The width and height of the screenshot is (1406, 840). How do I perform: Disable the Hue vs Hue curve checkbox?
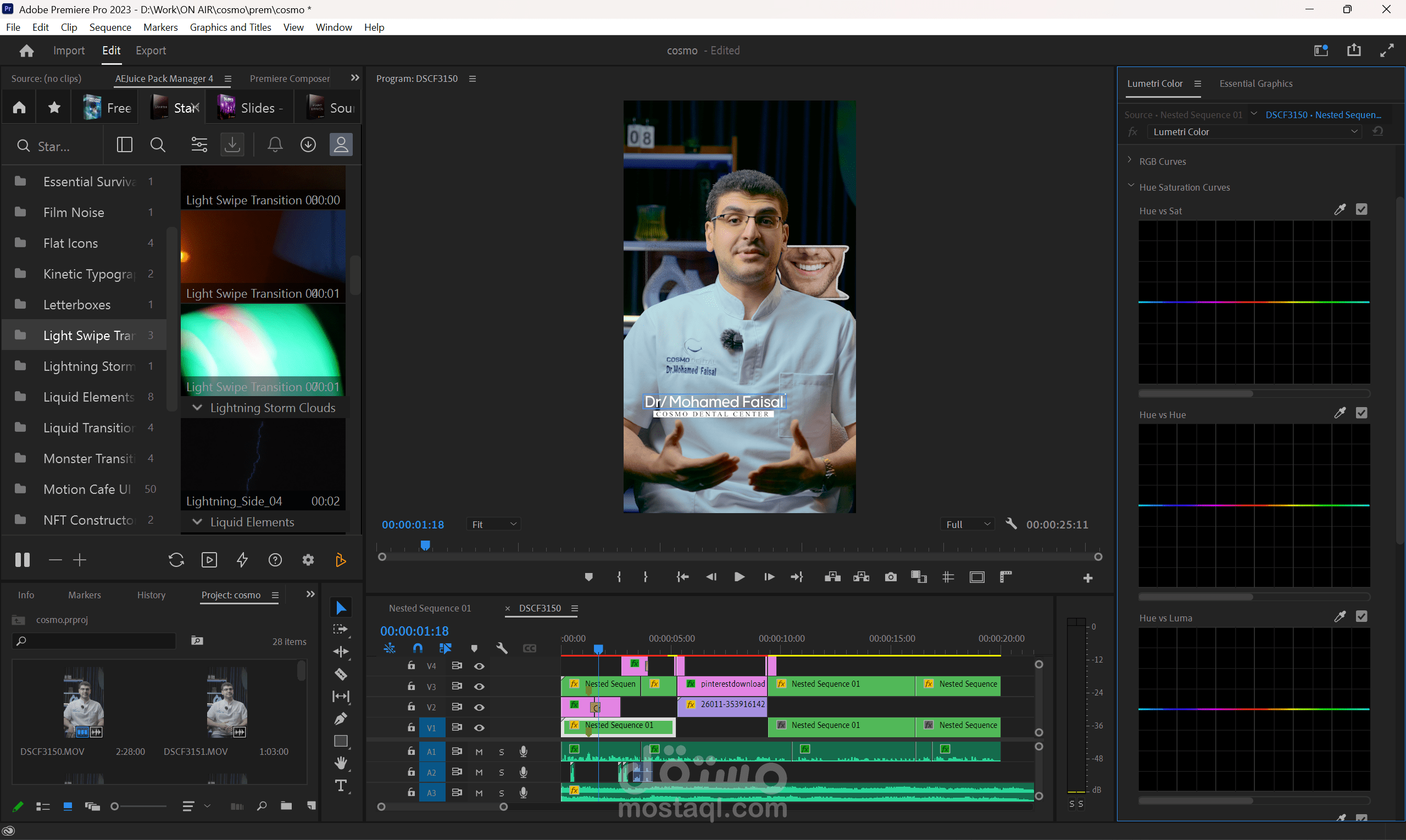point(1361,413)
